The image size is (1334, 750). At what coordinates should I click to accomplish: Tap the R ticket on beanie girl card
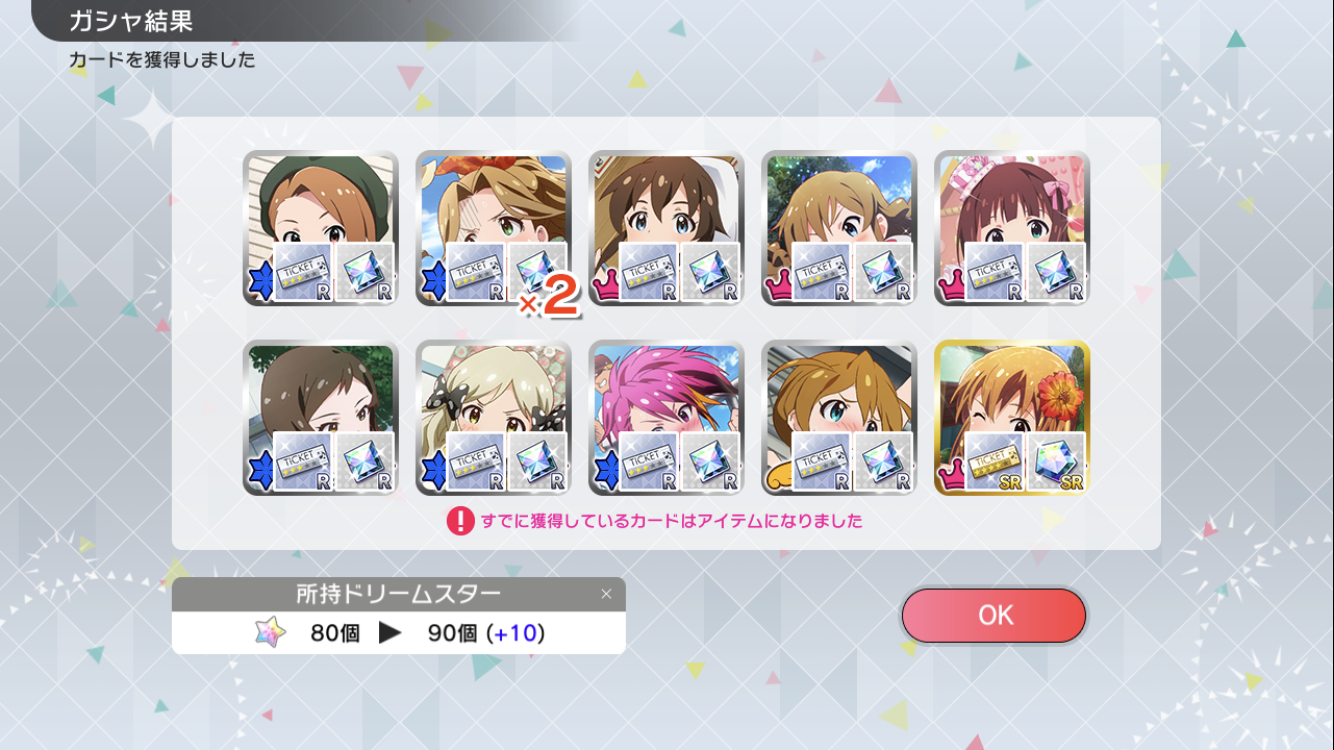(303, 272)
